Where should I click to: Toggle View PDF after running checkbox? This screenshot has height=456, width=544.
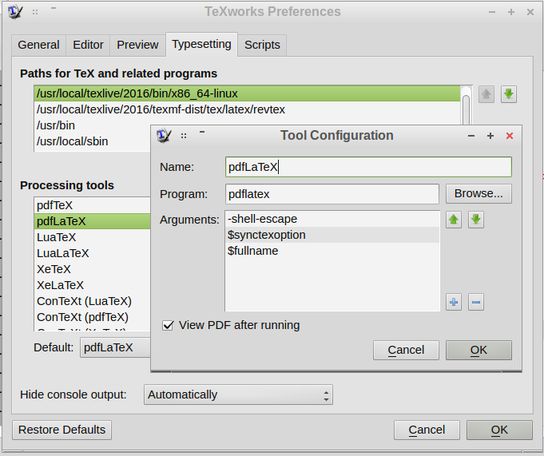click(168, 326)
